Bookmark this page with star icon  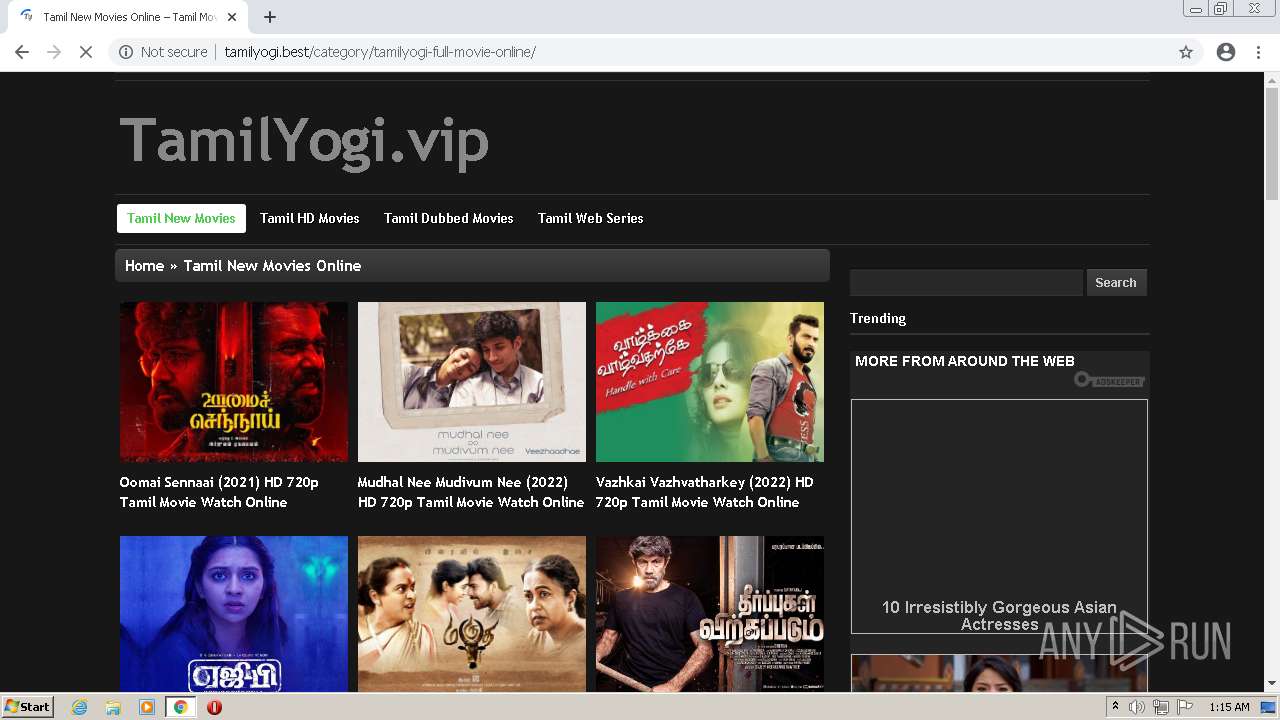[x=1186, y=52]
